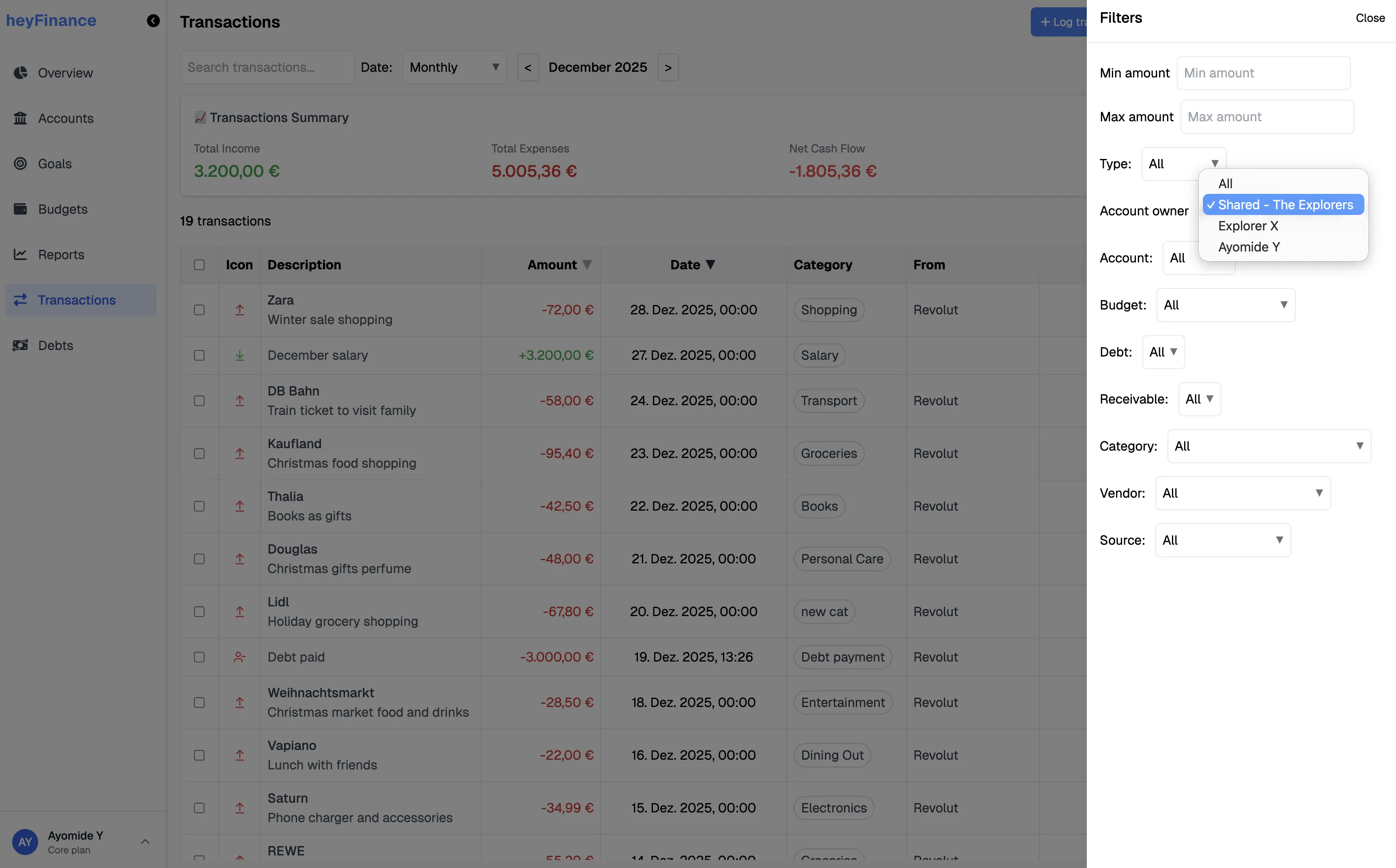
Task: Click the income arrow icon on December salary
Action: point(239,355)
